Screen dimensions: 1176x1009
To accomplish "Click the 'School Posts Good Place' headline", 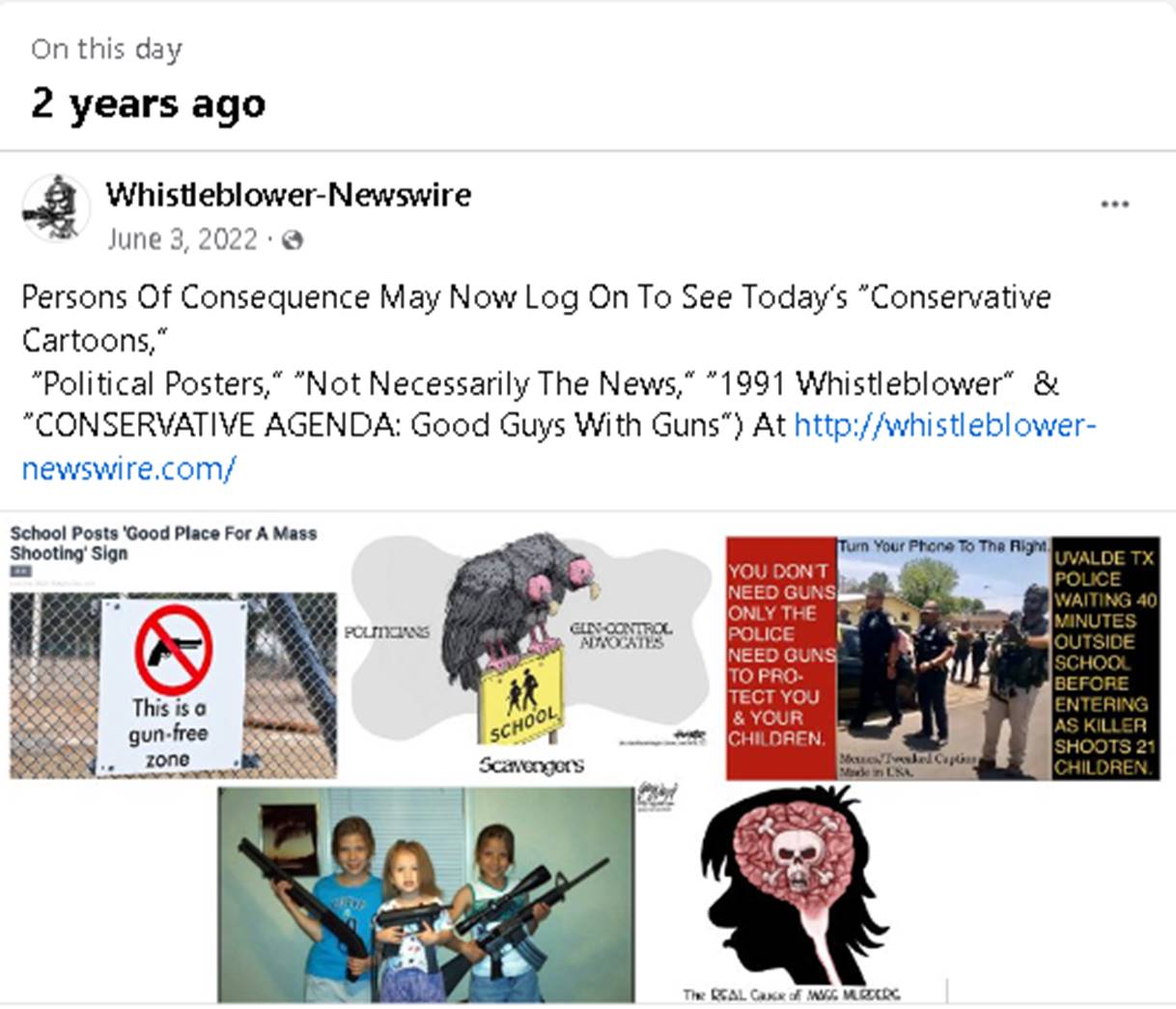I will (x=163, y=544).
